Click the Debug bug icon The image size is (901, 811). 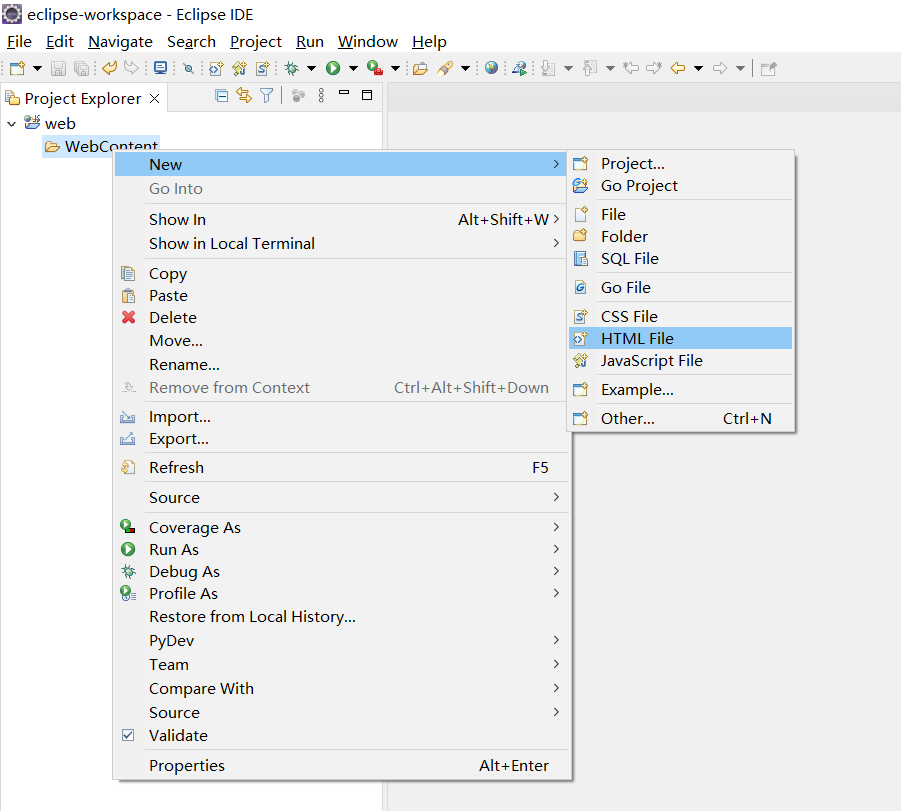(292, 68)
